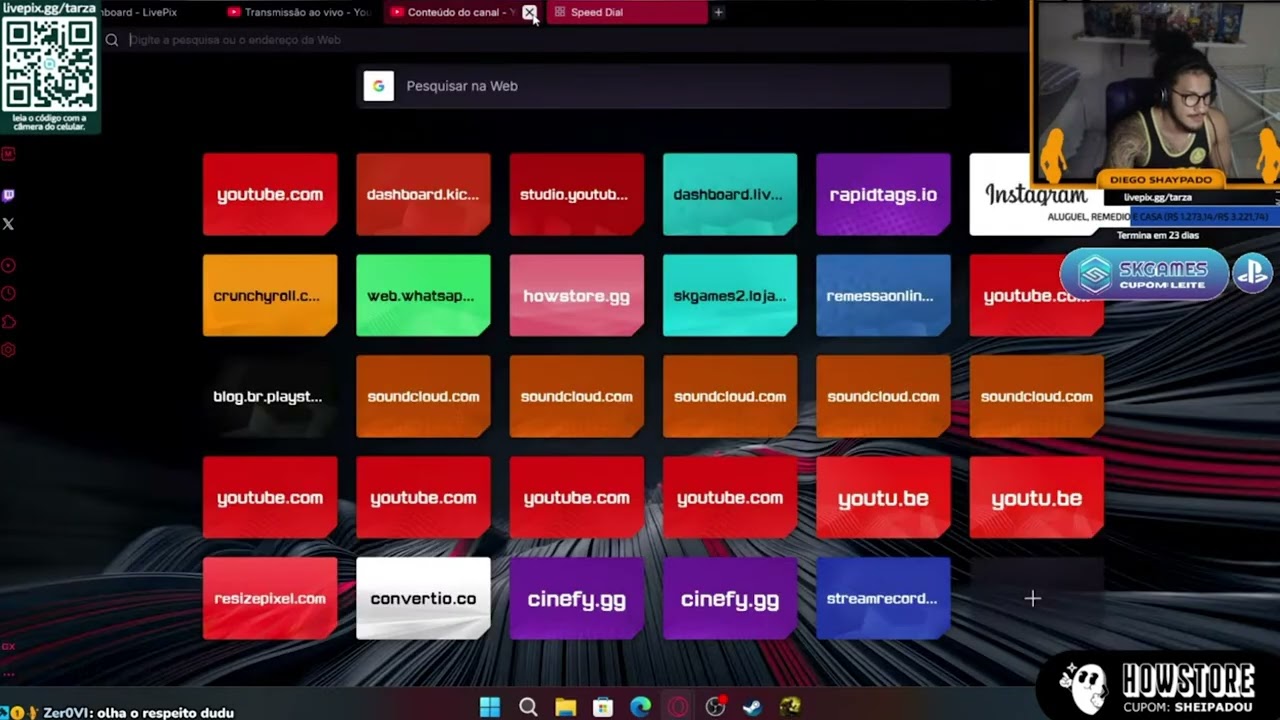Open sidebar three-dots setup menu
This screenshot has height=720, width=1280.
(8, 674)
